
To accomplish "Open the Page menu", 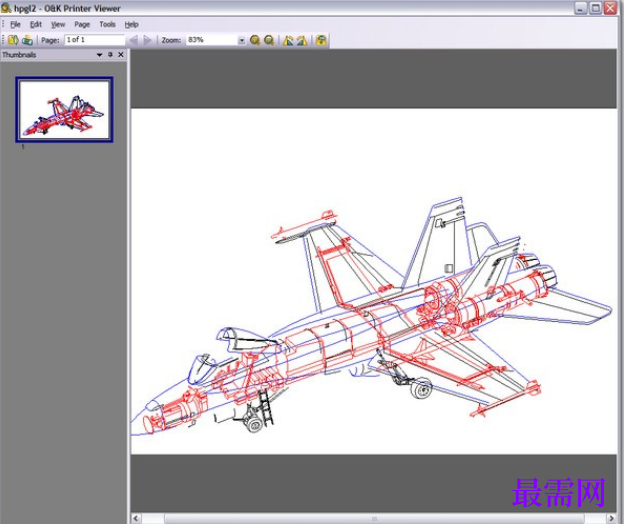I will point(82,25).
